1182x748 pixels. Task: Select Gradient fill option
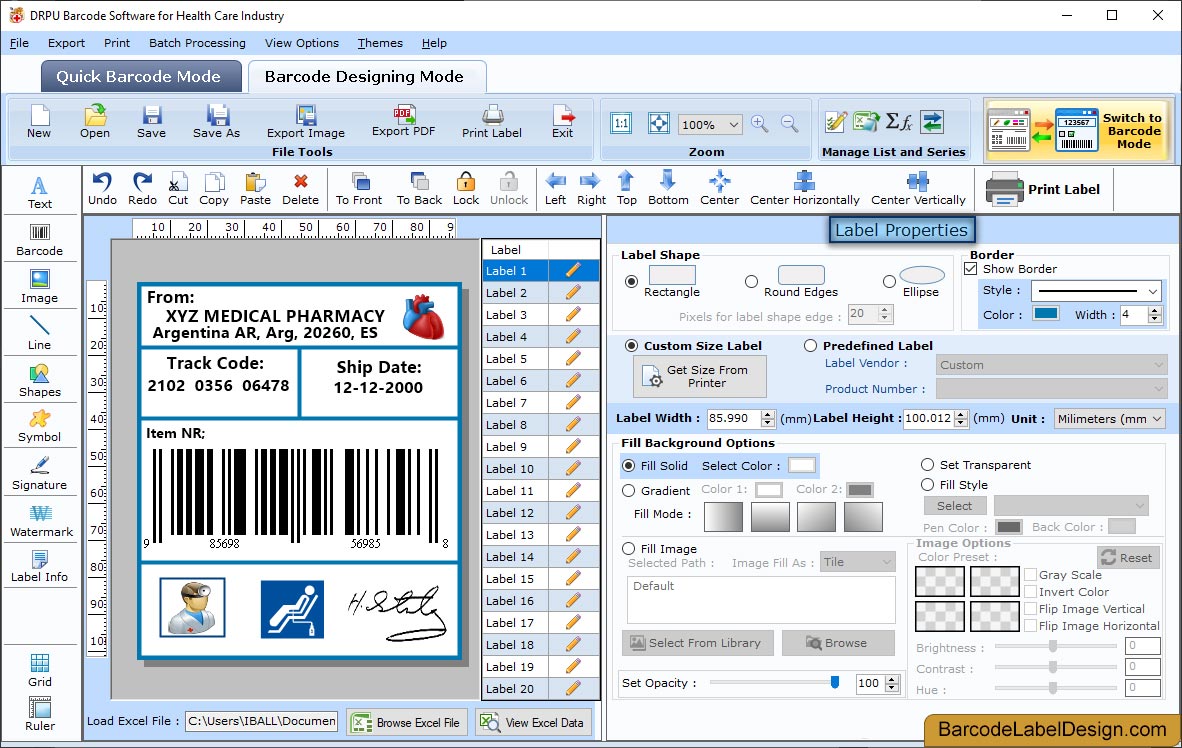[629, 490]
